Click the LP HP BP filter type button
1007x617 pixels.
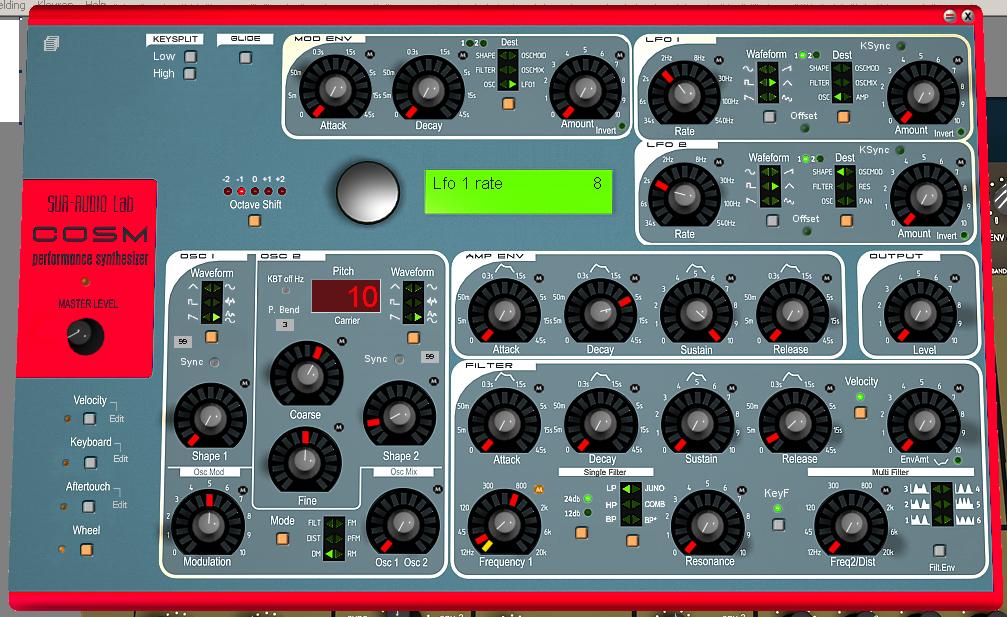pyautogui.click(x=632, y=541)
